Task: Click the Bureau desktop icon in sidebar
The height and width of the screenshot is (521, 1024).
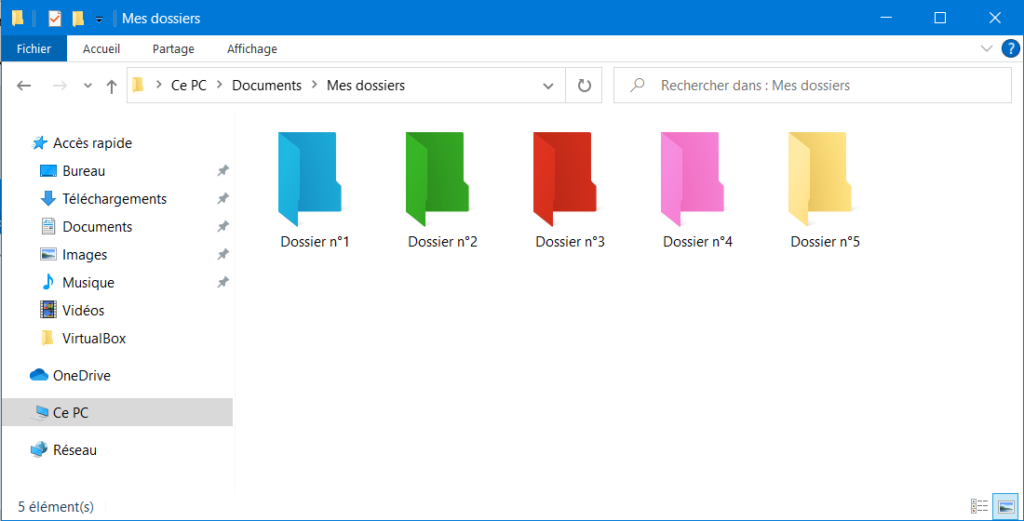Action: [x=48, y=171]
